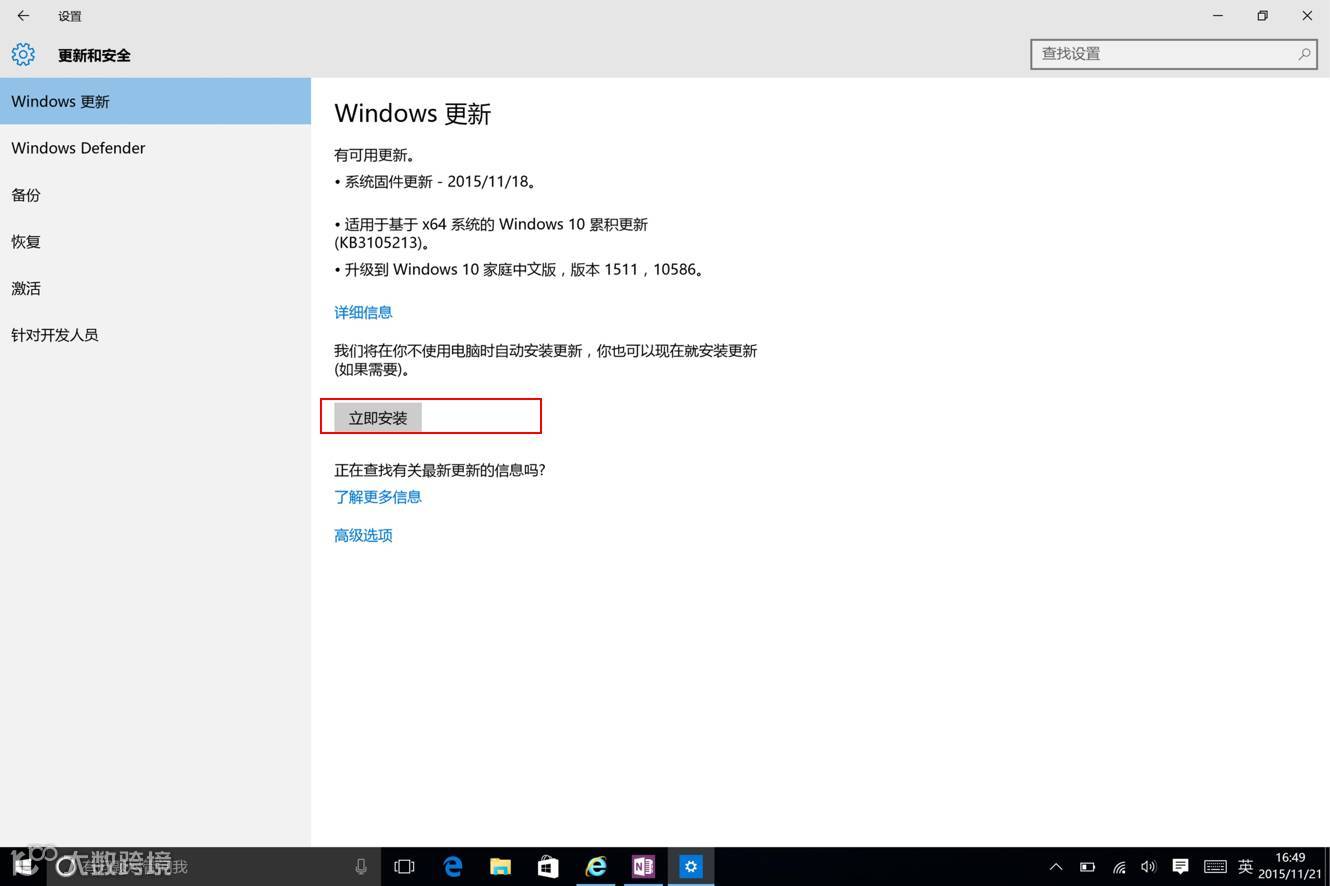Screen dimensions: 1330x886
Task: Click the settings gear icon beside 更新和安全
Action: [23, 54]
